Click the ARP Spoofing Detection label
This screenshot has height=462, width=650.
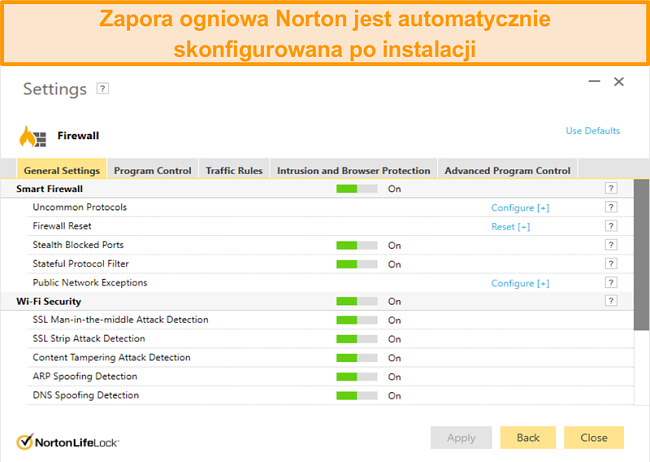coord(85,376)
